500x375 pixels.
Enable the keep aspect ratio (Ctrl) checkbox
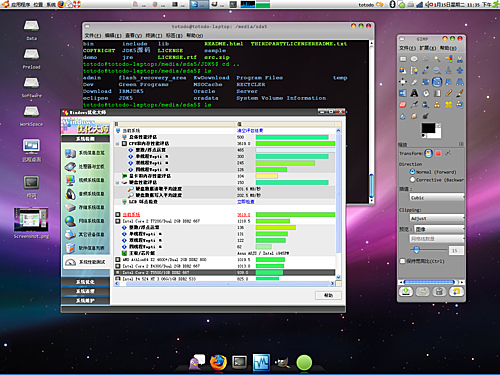coord(403,261)
